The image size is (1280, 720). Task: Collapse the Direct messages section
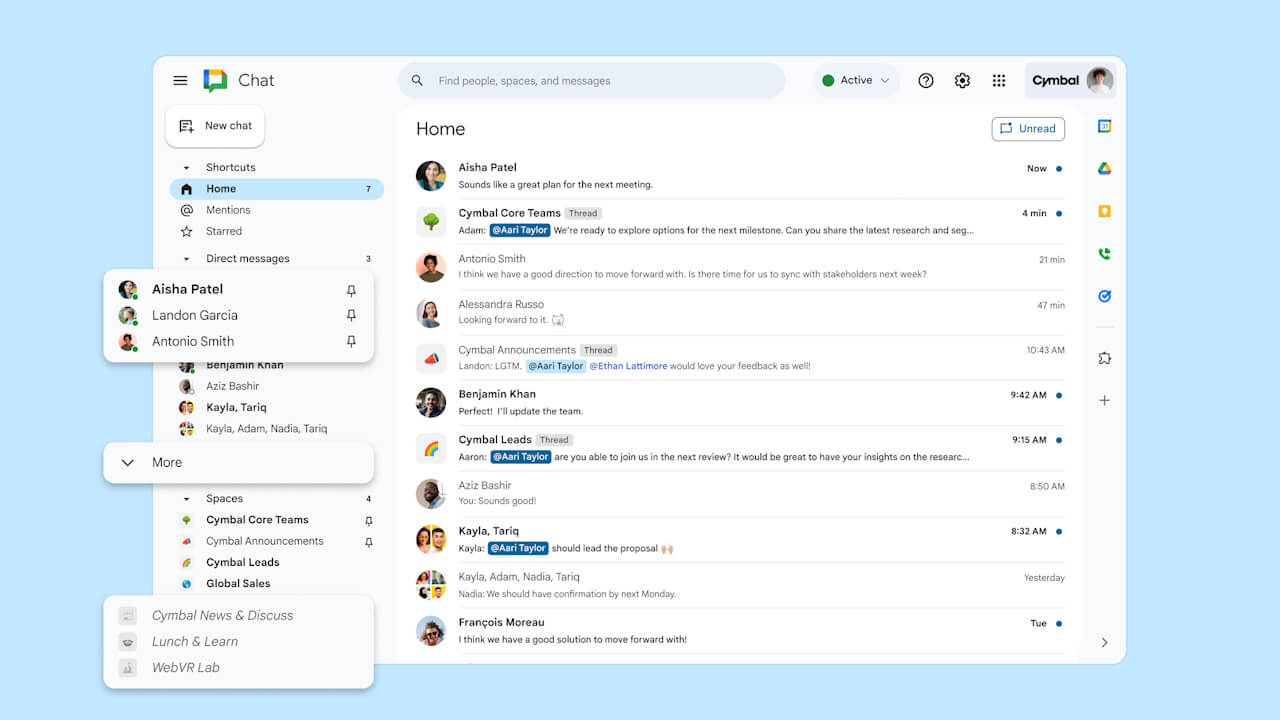186,258
